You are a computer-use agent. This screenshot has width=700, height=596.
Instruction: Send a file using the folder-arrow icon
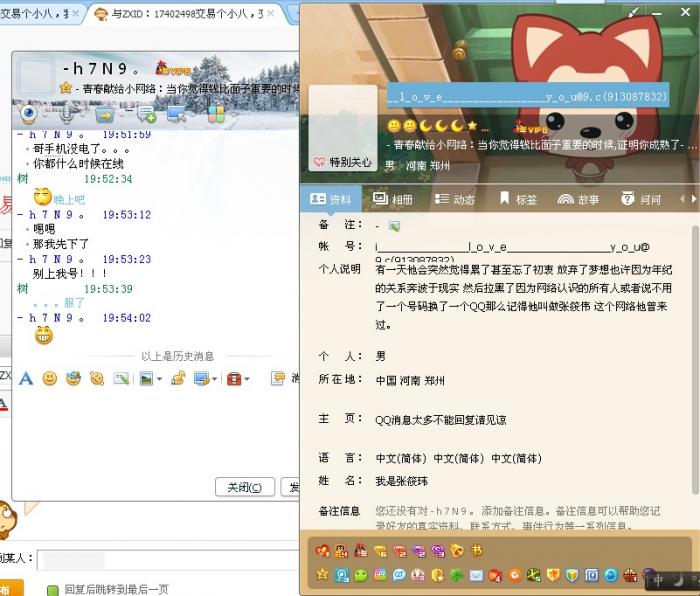point(105,115)
